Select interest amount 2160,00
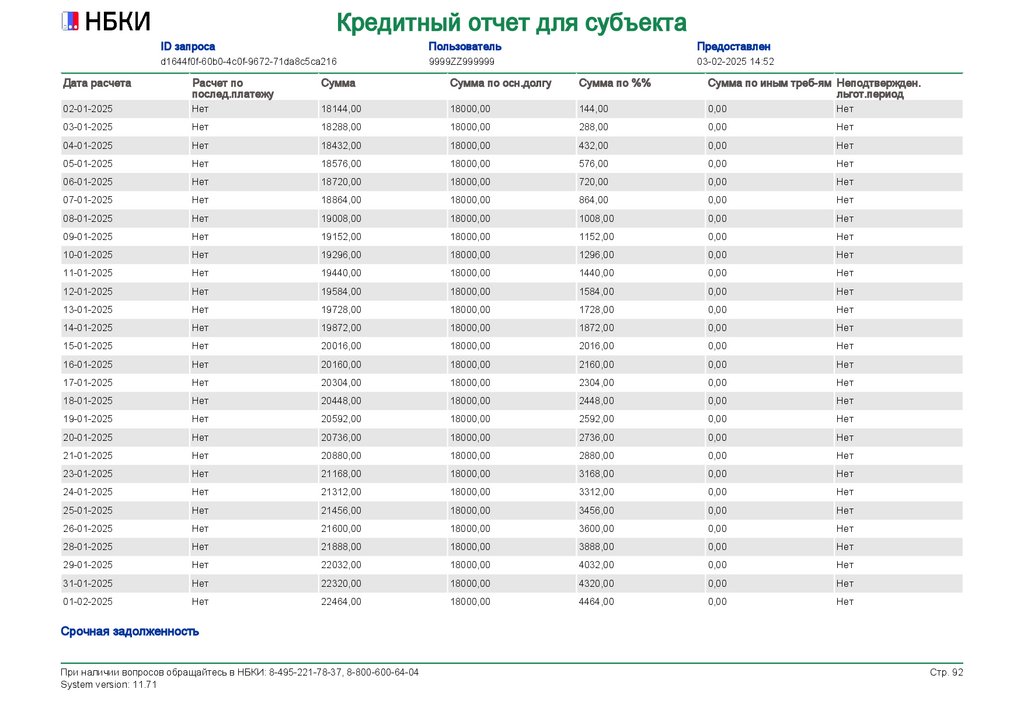The width and height of the screenshot is (1024, 724). click(596, 365)
